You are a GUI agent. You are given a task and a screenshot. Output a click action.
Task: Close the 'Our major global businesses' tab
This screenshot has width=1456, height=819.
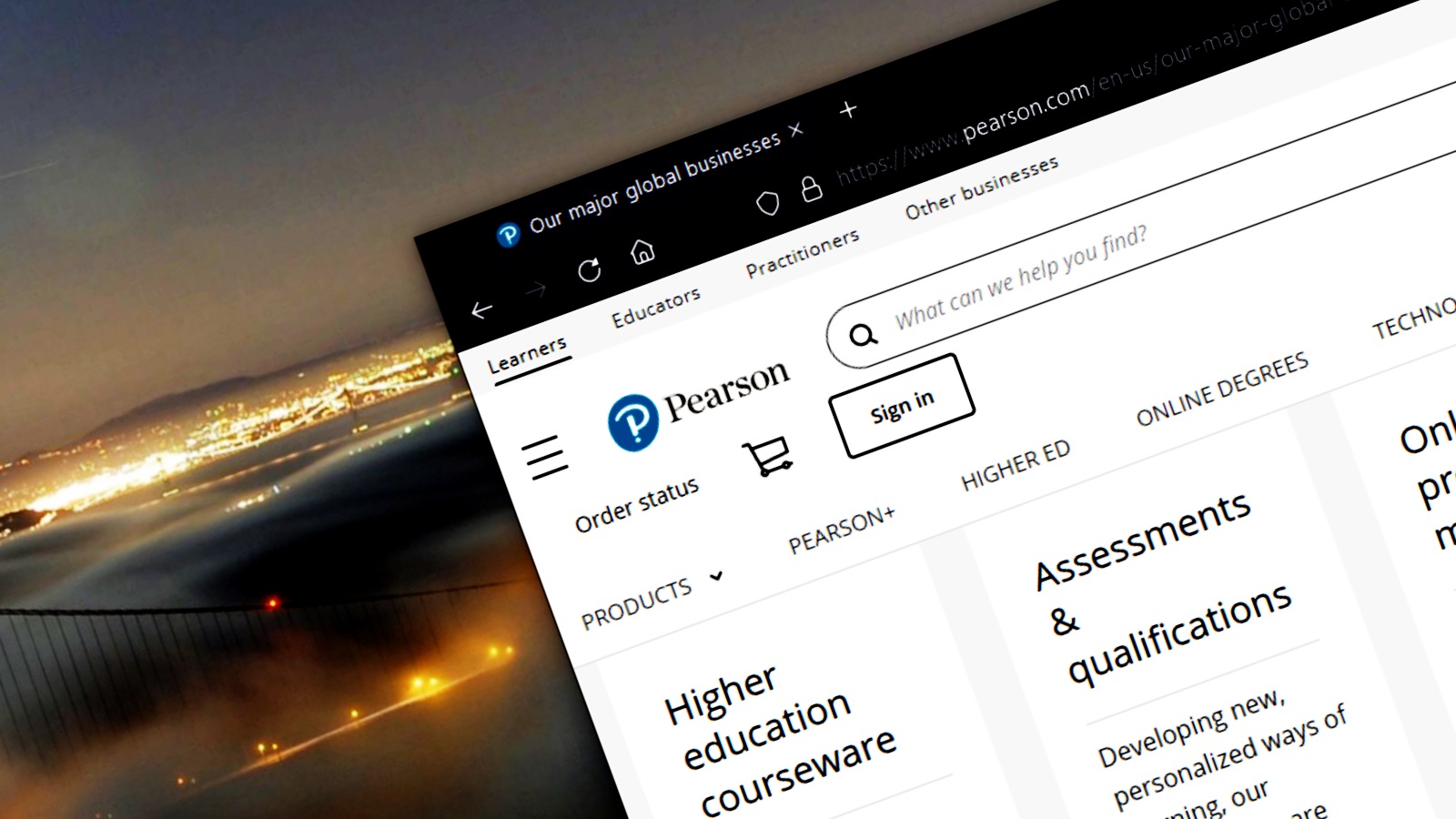pyautogui.click(x=796, y=130)
